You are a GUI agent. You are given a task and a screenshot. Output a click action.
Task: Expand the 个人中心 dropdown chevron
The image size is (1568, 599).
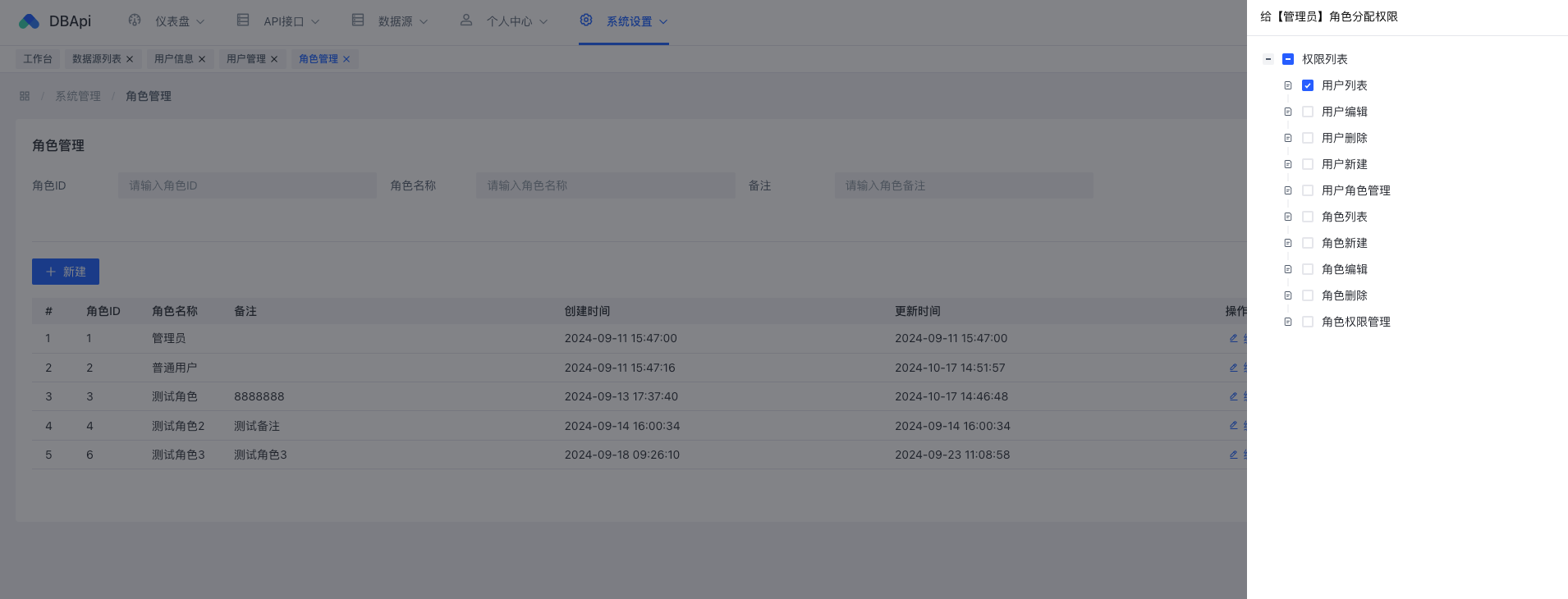tap(543, 22)
